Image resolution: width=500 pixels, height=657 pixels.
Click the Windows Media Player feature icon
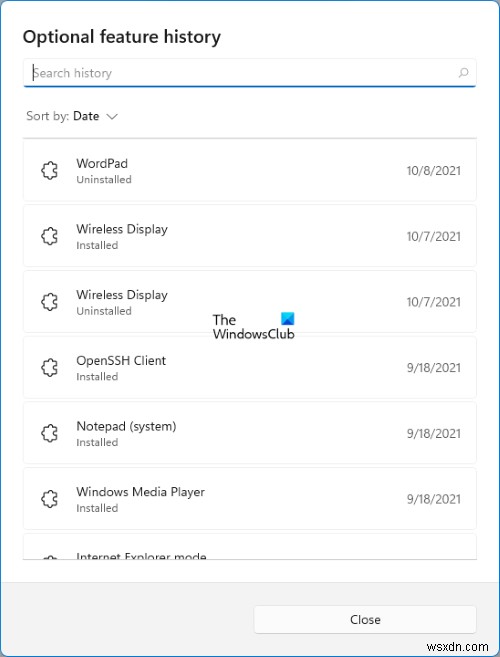(49, 499)
